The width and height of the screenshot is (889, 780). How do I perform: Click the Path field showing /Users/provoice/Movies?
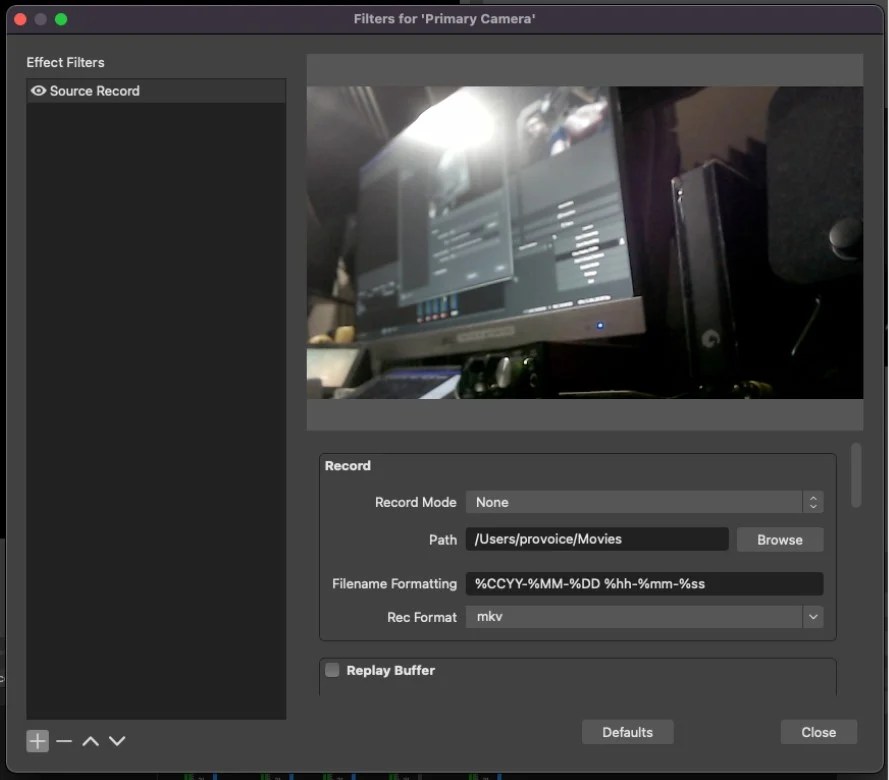point(596,539)
